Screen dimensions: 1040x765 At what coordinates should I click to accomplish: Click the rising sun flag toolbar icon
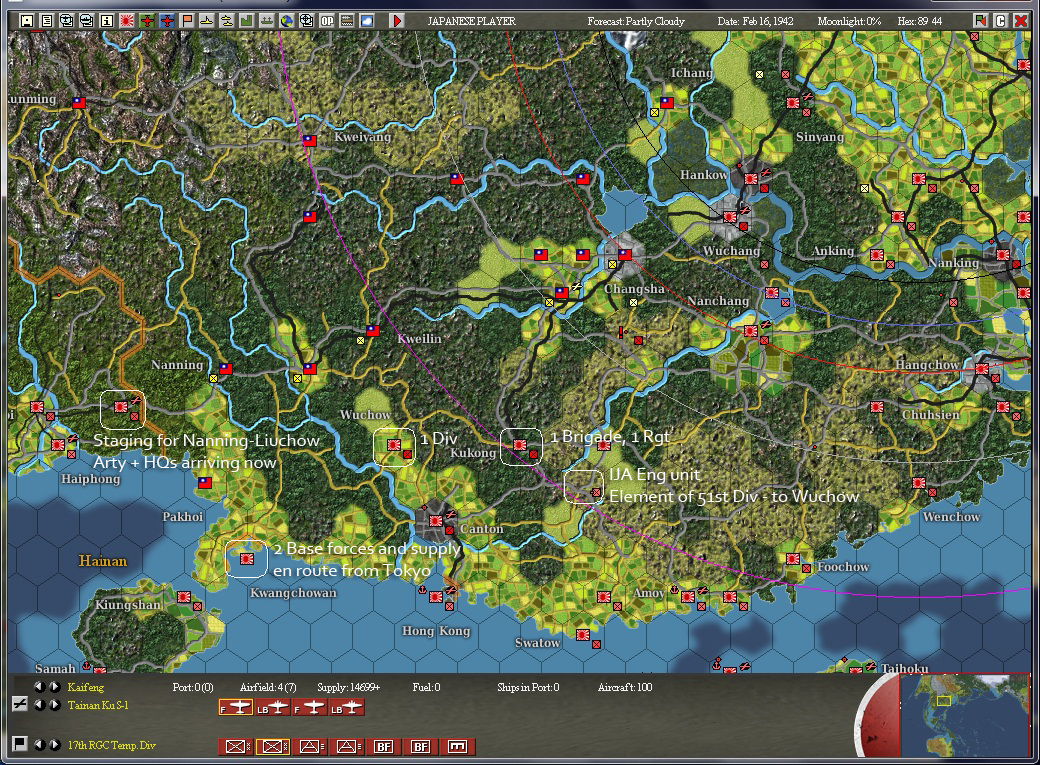point(127,21)
